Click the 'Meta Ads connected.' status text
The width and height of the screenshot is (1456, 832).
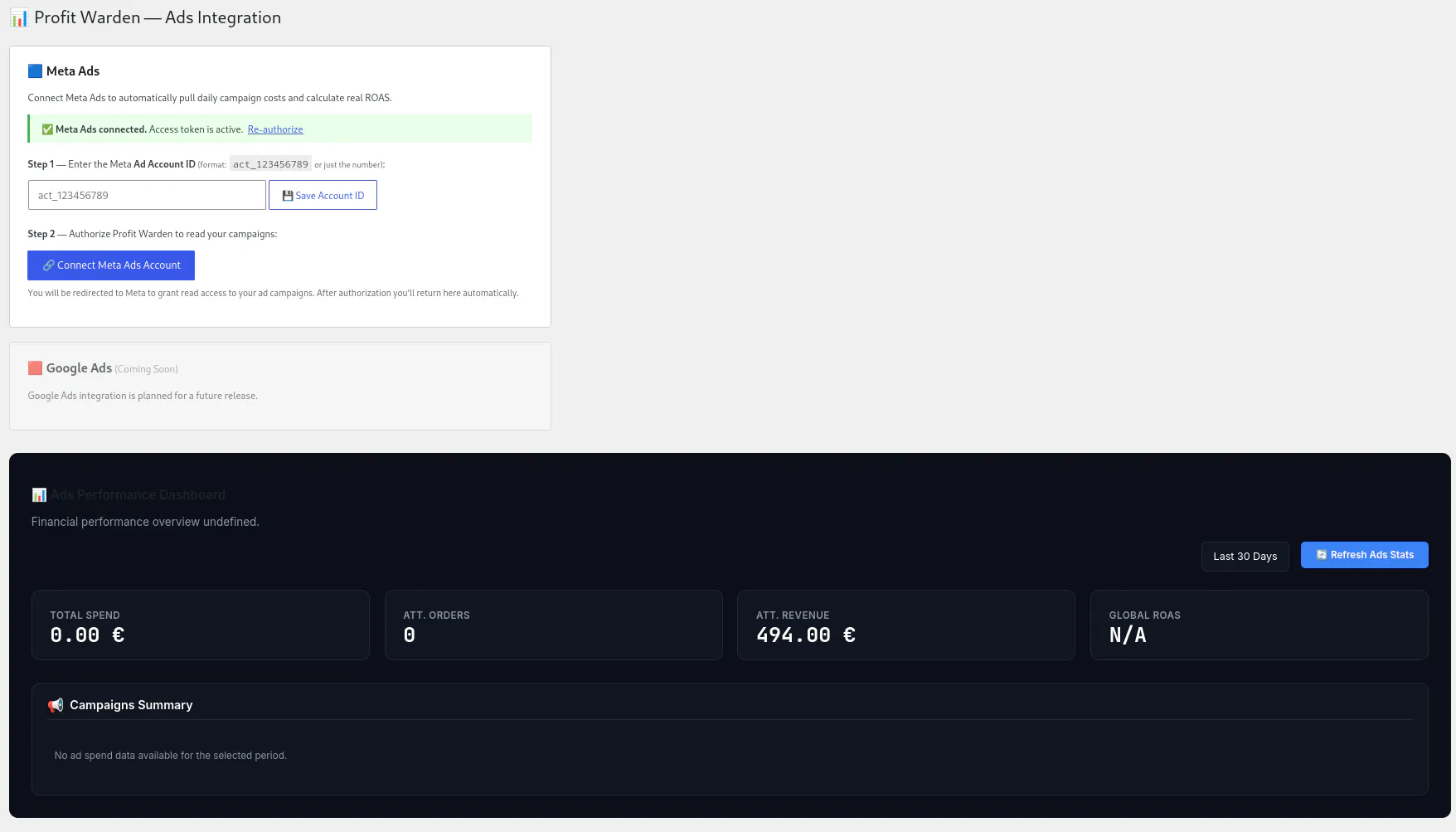click(101, 129)
